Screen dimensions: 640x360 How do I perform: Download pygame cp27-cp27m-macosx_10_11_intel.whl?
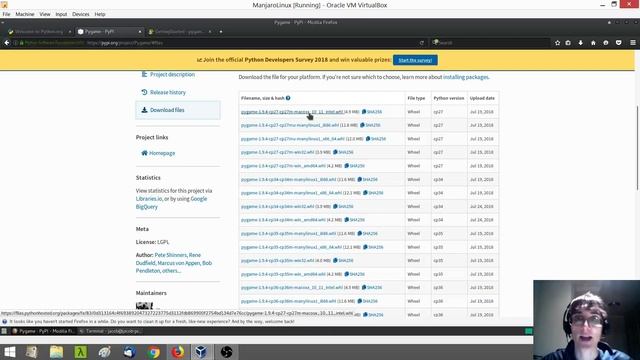[x=292, y=112]
